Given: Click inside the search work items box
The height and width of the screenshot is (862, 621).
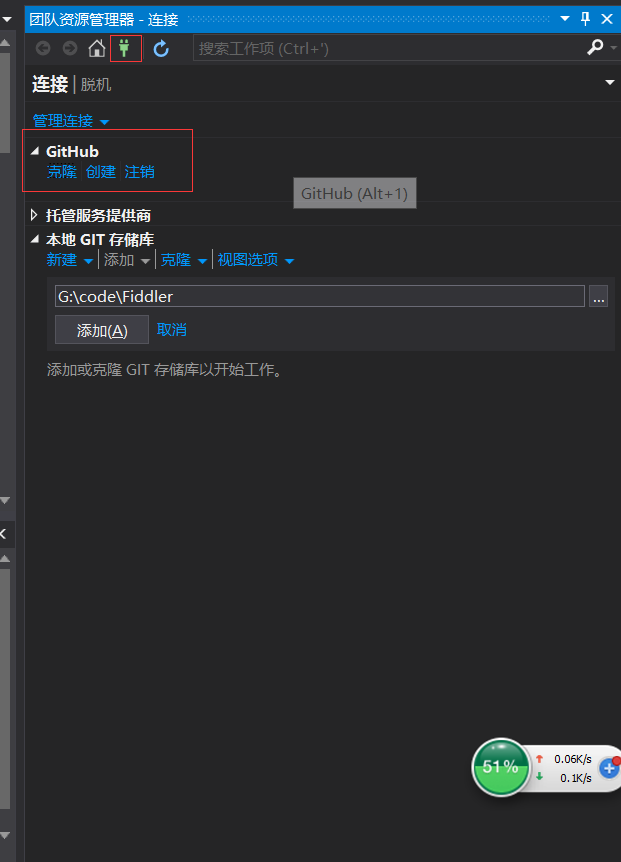Looking at the screenshot, I should tap(388, 48).
